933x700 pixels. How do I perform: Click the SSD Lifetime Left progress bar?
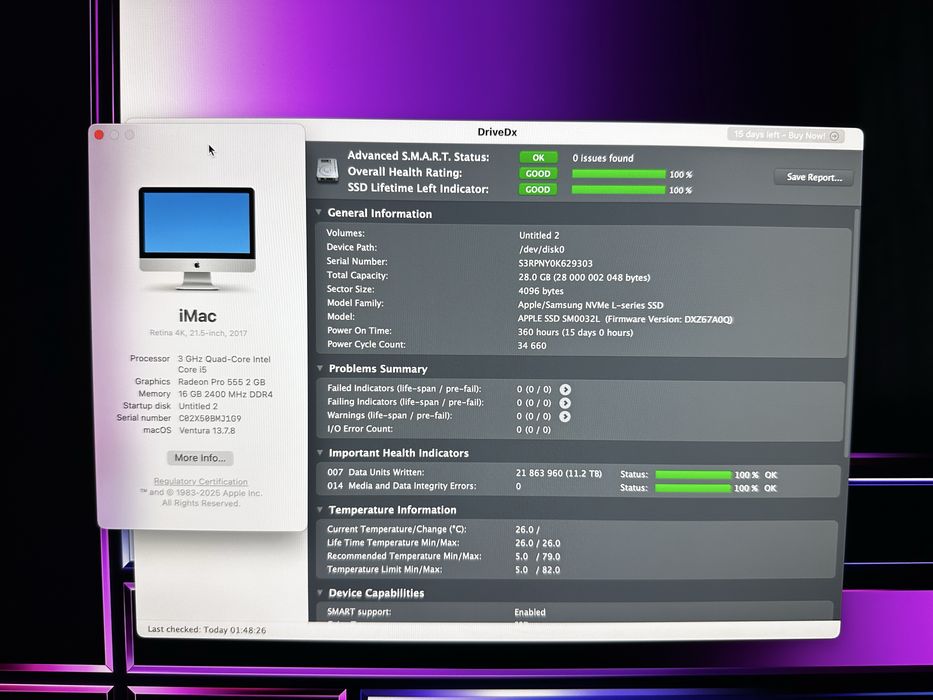tap(619, 190)
